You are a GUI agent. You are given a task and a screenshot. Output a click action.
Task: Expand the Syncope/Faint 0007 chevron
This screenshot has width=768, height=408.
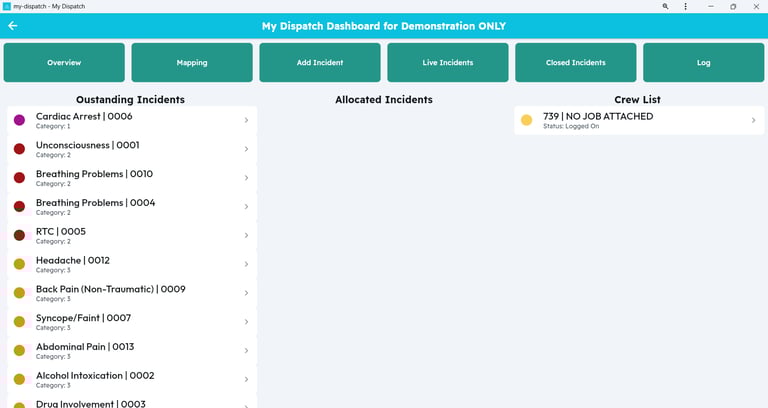246,322
